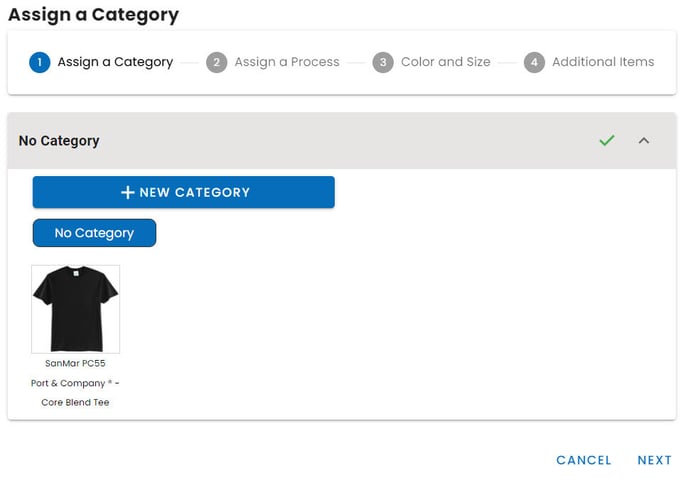Click the green checkmark icon
688x480 pixels.
(x=606, y=141)
